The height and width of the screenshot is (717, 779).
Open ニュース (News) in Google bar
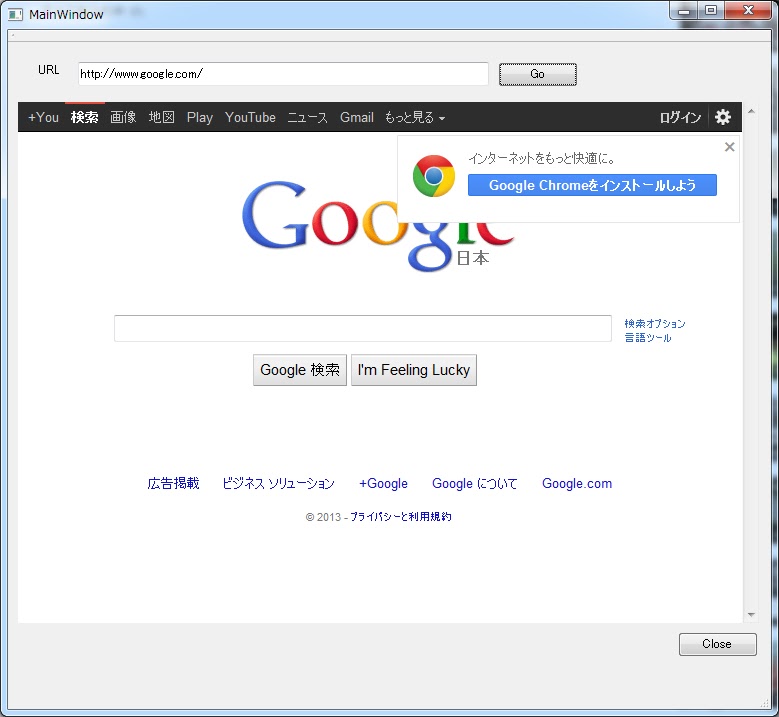pyautogui.click(x=308, y=118)
